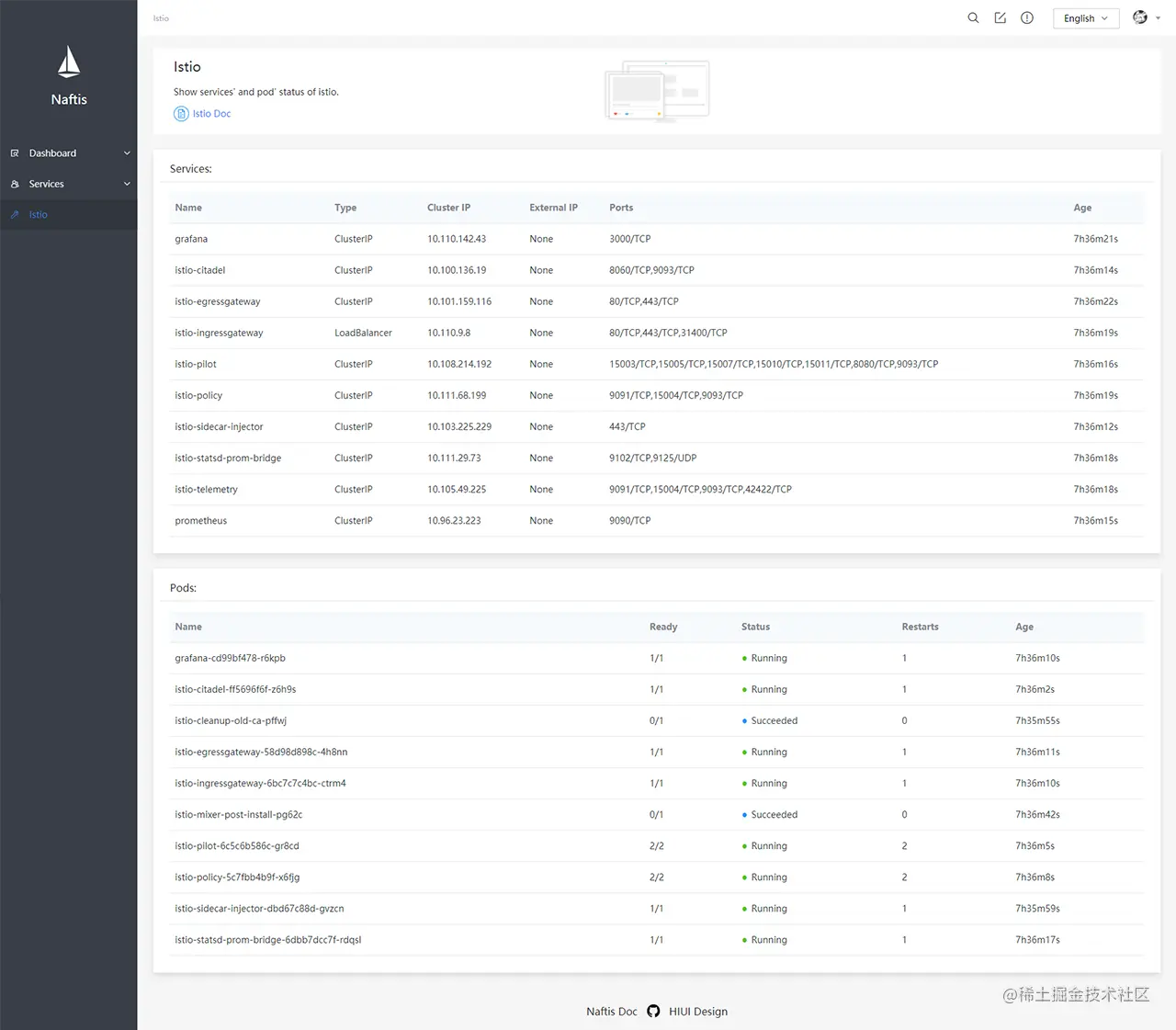
Task: Select the prometheus service name
Action: click(200, 520)
